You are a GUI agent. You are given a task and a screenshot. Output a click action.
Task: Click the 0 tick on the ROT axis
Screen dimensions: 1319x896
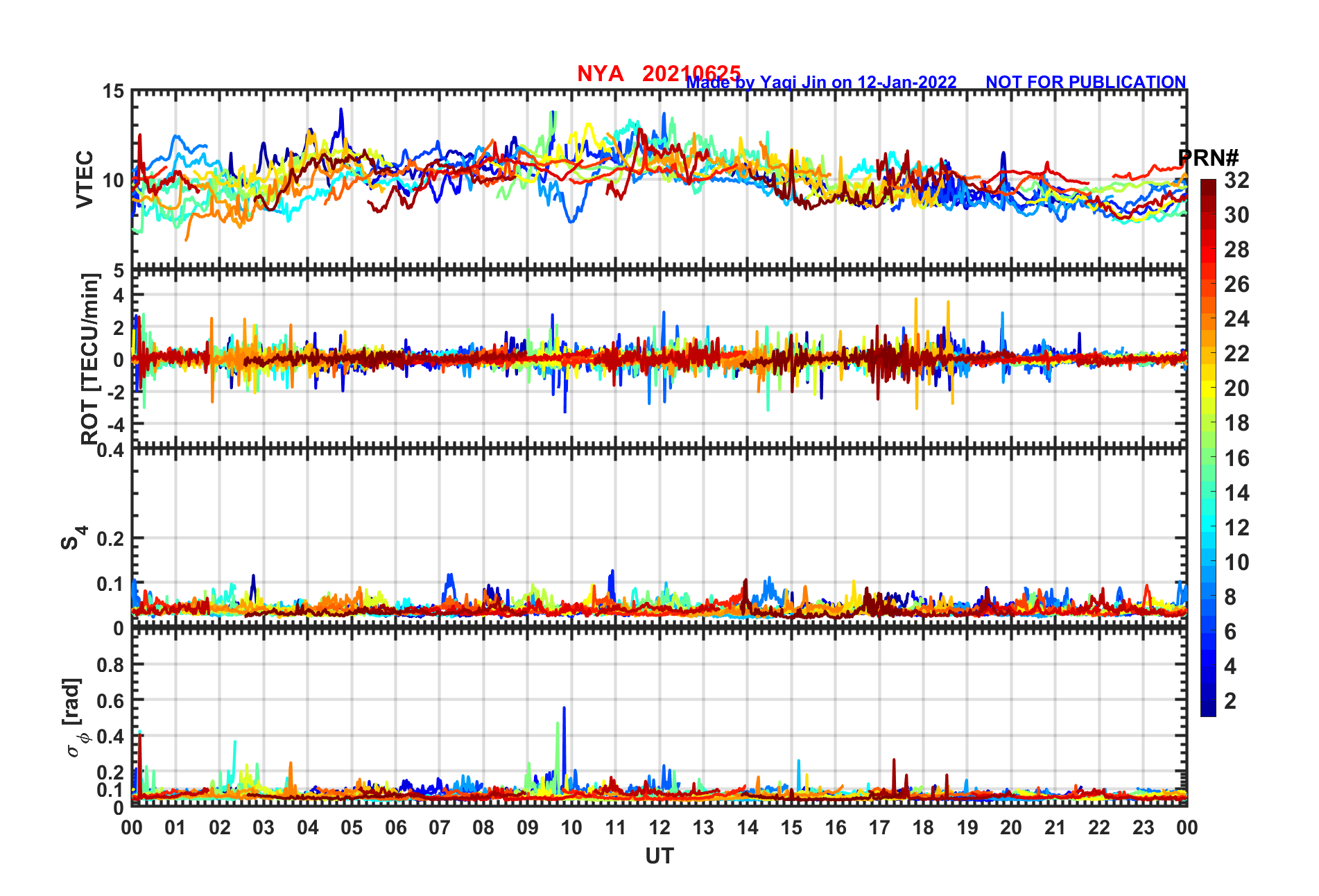(x=119, y=360)
